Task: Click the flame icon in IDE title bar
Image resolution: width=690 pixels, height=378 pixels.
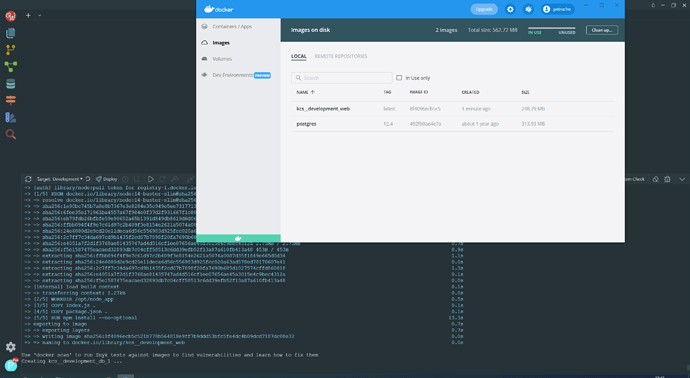Action: click(x=653, y=5)
